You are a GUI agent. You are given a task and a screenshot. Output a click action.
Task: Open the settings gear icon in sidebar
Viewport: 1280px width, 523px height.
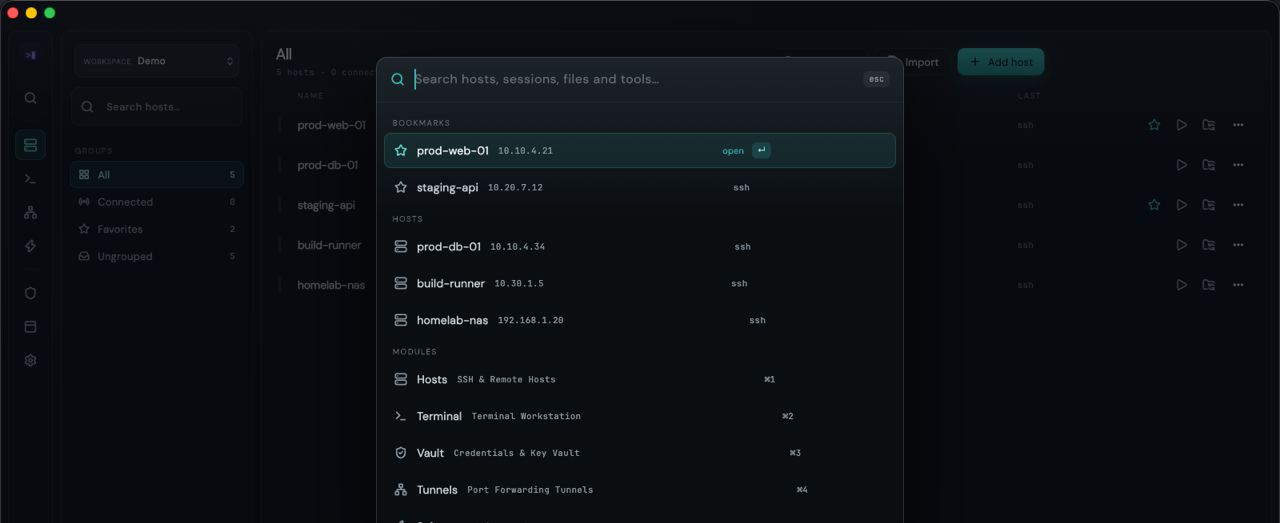point(30,360)
